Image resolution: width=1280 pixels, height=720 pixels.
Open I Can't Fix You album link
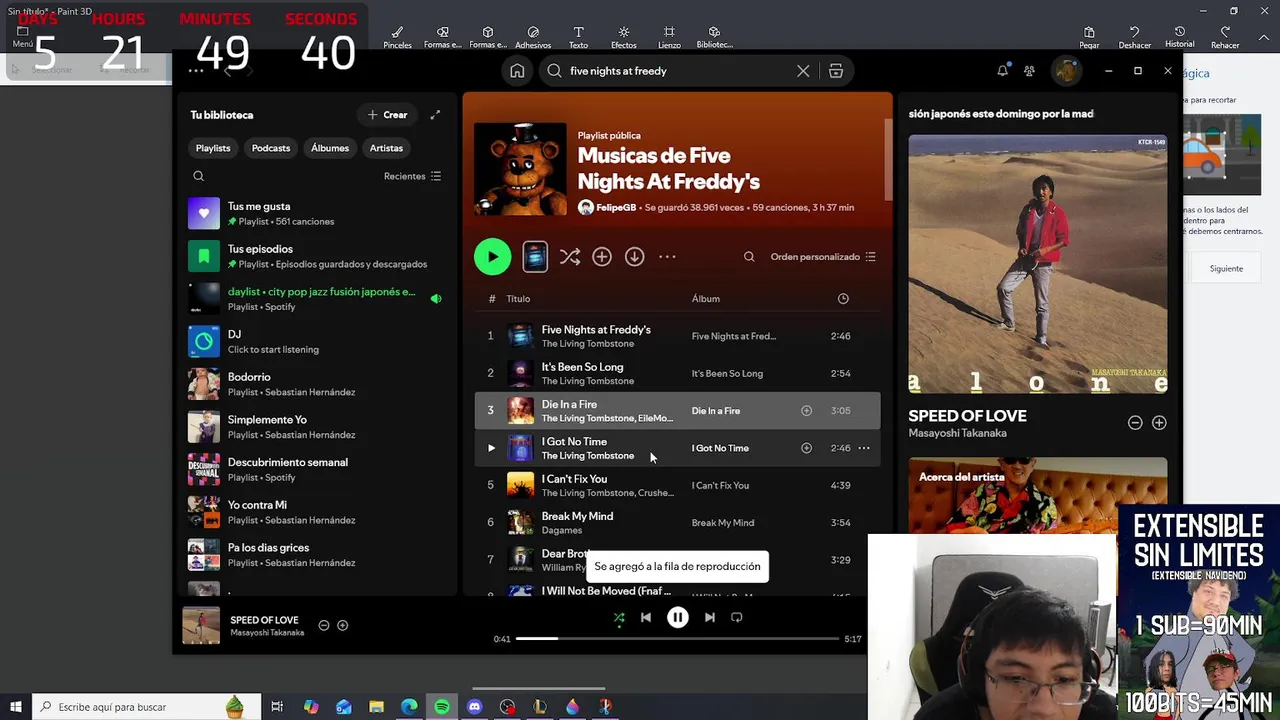720,486
